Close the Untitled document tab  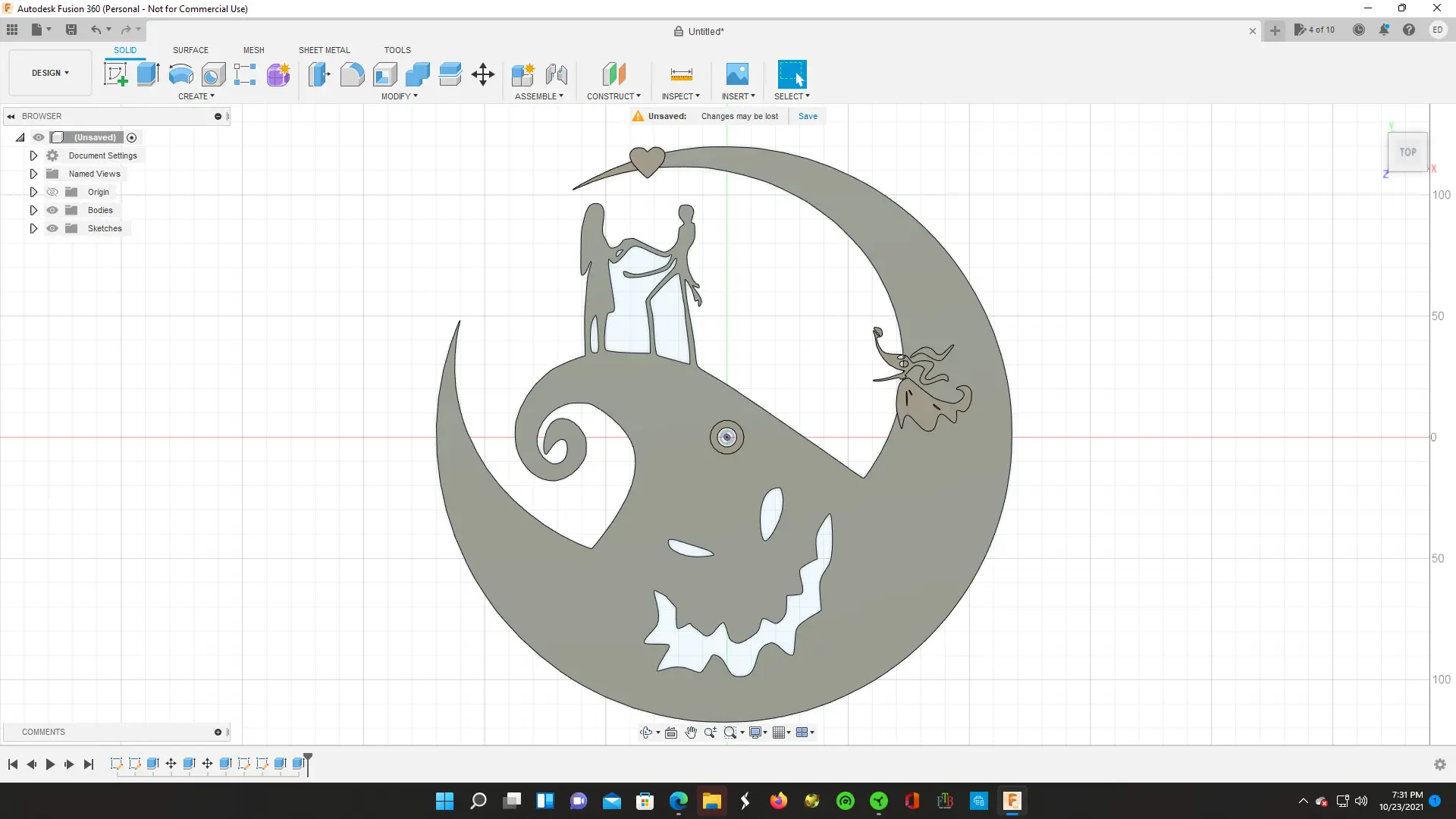coord(1253,31)
